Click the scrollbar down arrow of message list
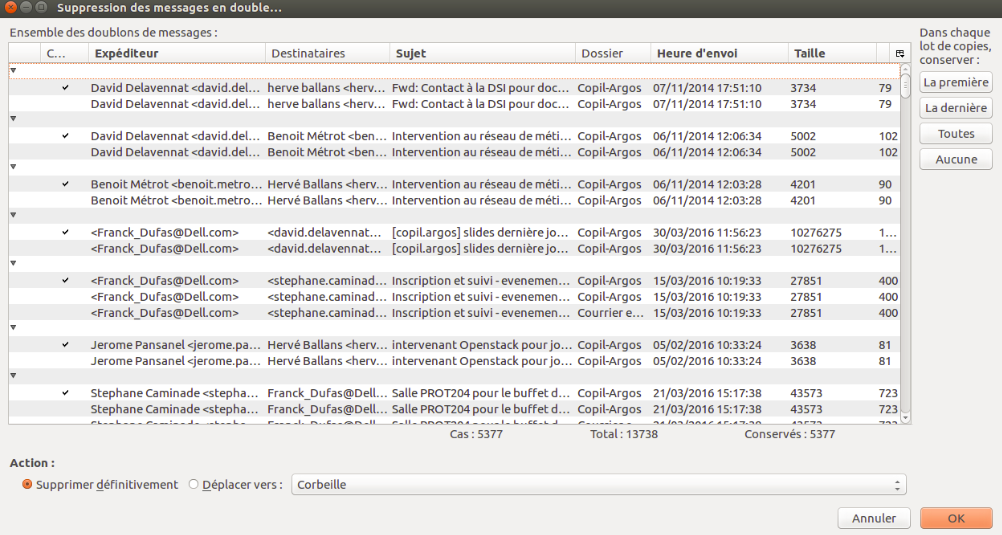Screen dimensions: 1002x535 pyautogui.click(x=905, y=418)
